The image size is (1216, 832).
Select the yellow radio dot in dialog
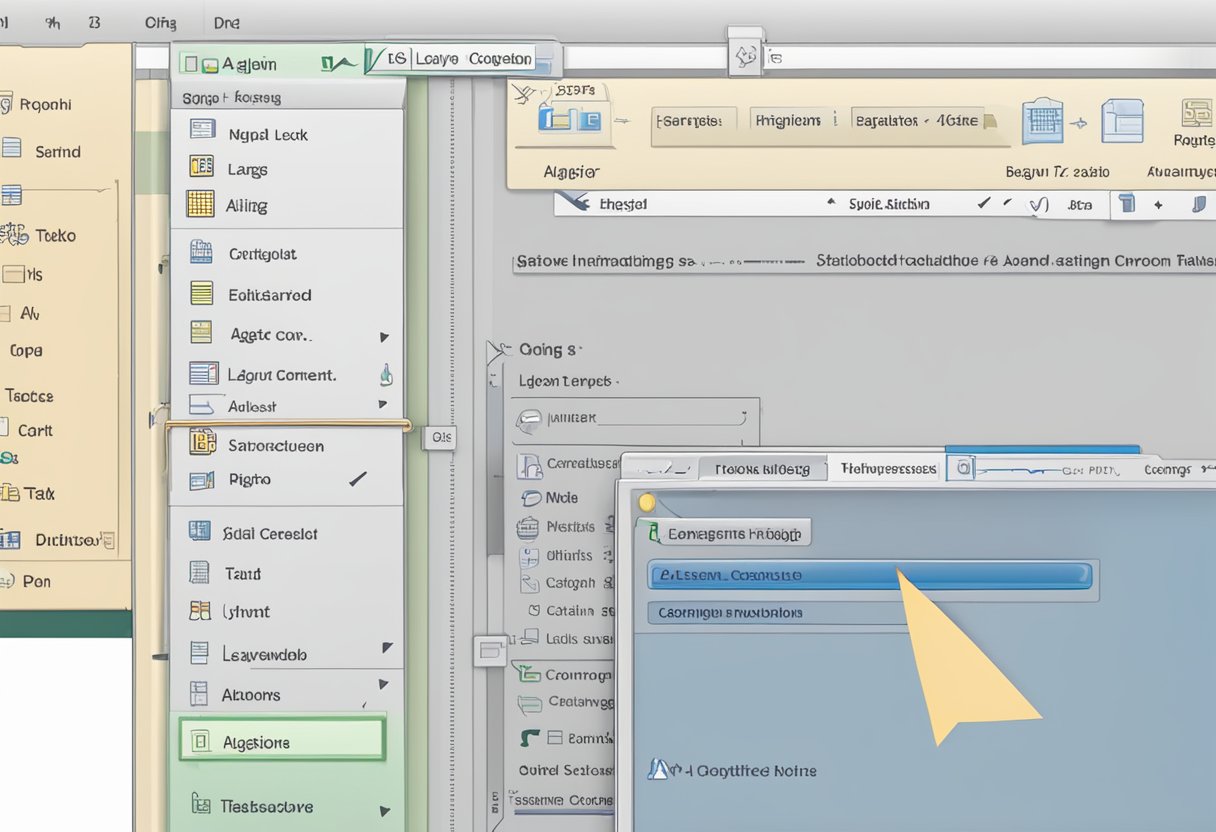click(646, 503)
